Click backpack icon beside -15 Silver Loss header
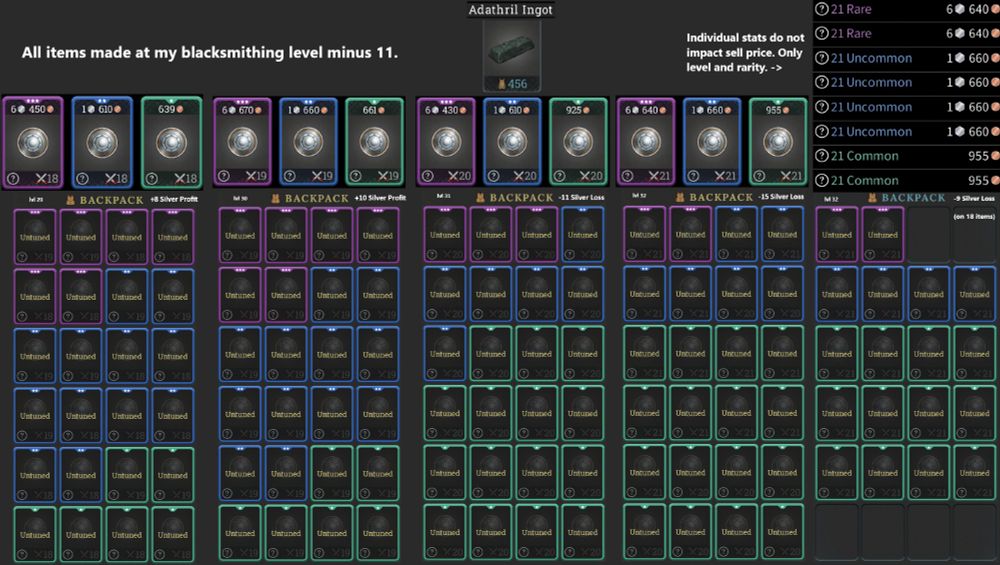This screenshot has width=1000, height=565. click(680, 198)
